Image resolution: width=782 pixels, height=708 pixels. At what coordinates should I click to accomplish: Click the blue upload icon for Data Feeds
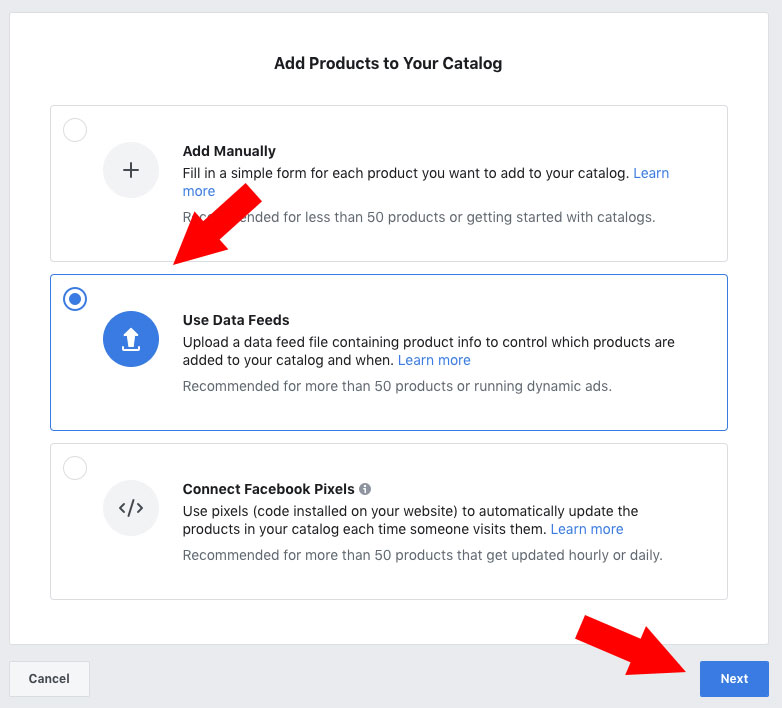131,339
